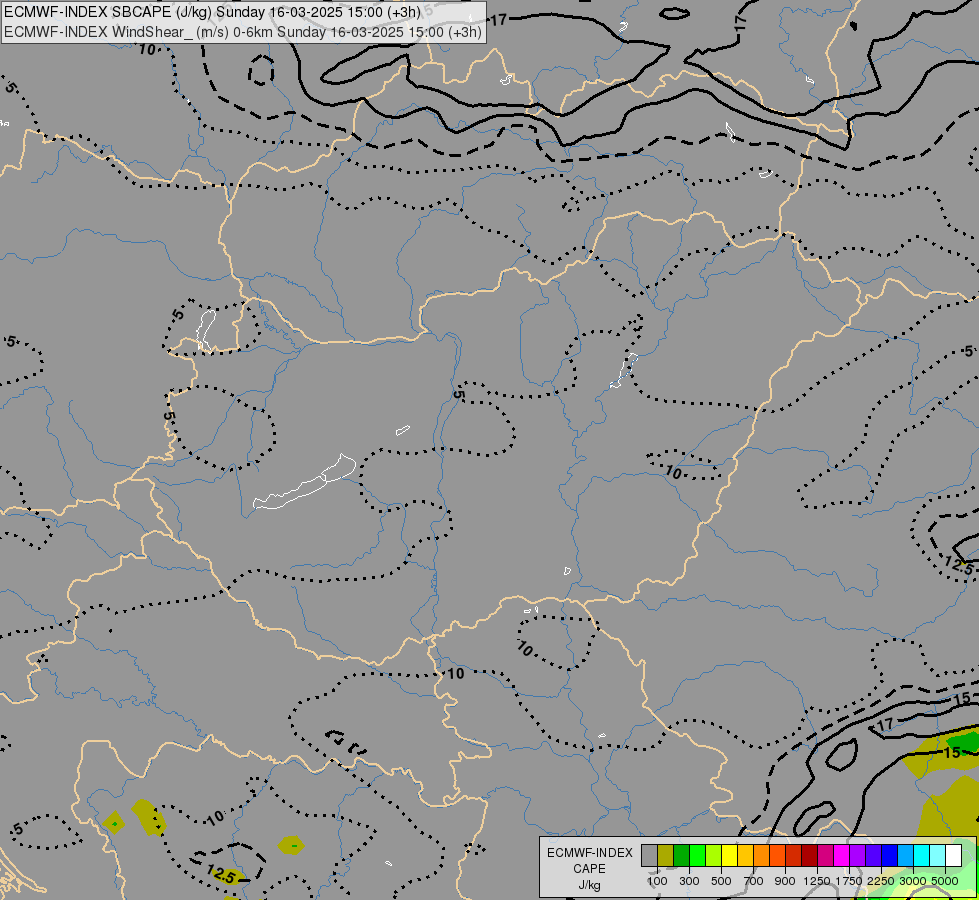This screenshot has height=900, width=979.
Task: Click the legend value 1250
Action: (x=817, y=881)
